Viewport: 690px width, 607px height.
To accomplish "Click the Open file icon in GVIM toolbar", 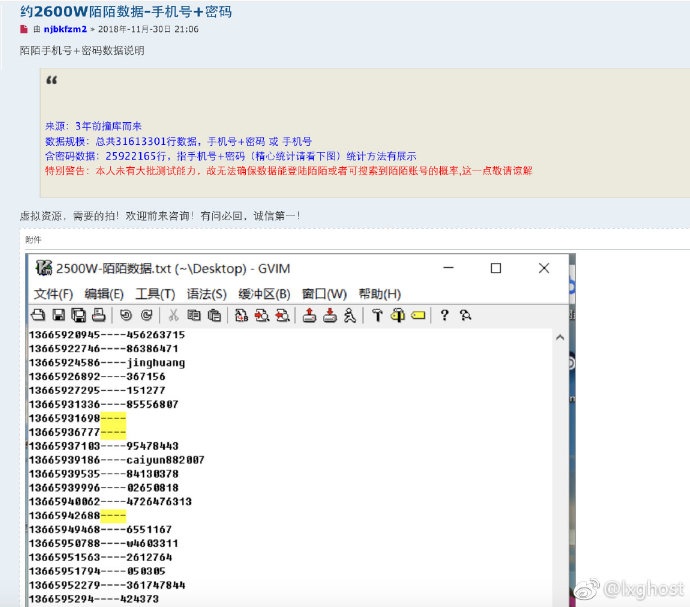I will 38,316.
